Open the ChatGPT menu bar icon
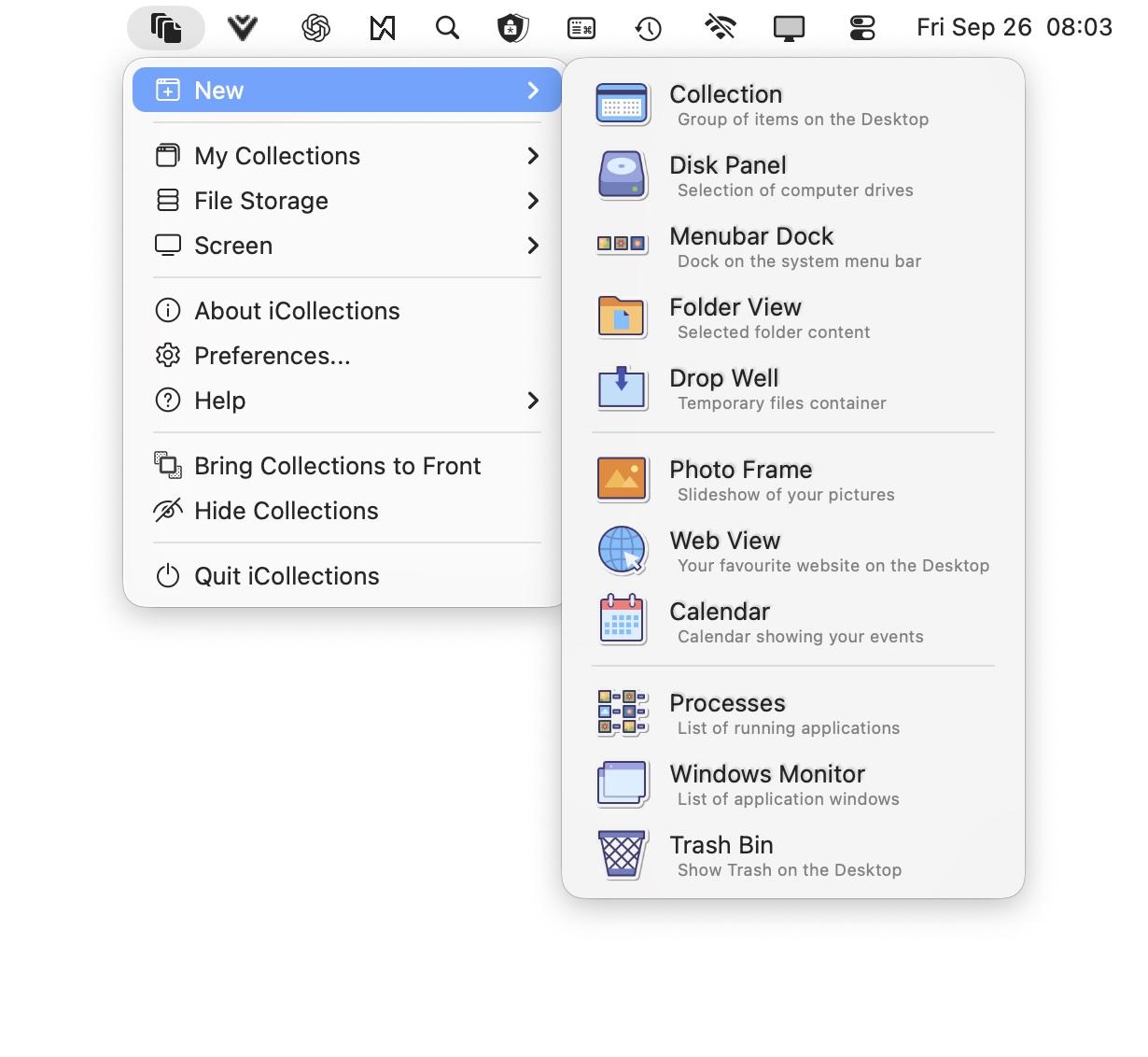 point(315,27)
